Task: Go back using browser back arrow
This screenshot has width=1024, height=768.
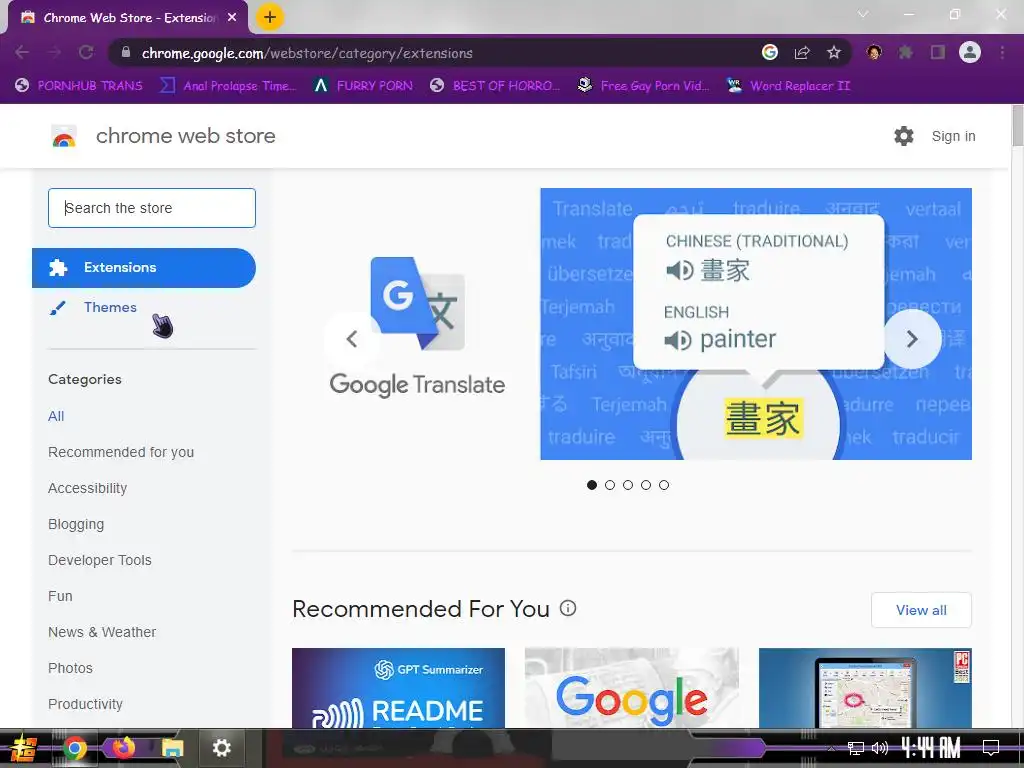Action: [x=22, y=52]
